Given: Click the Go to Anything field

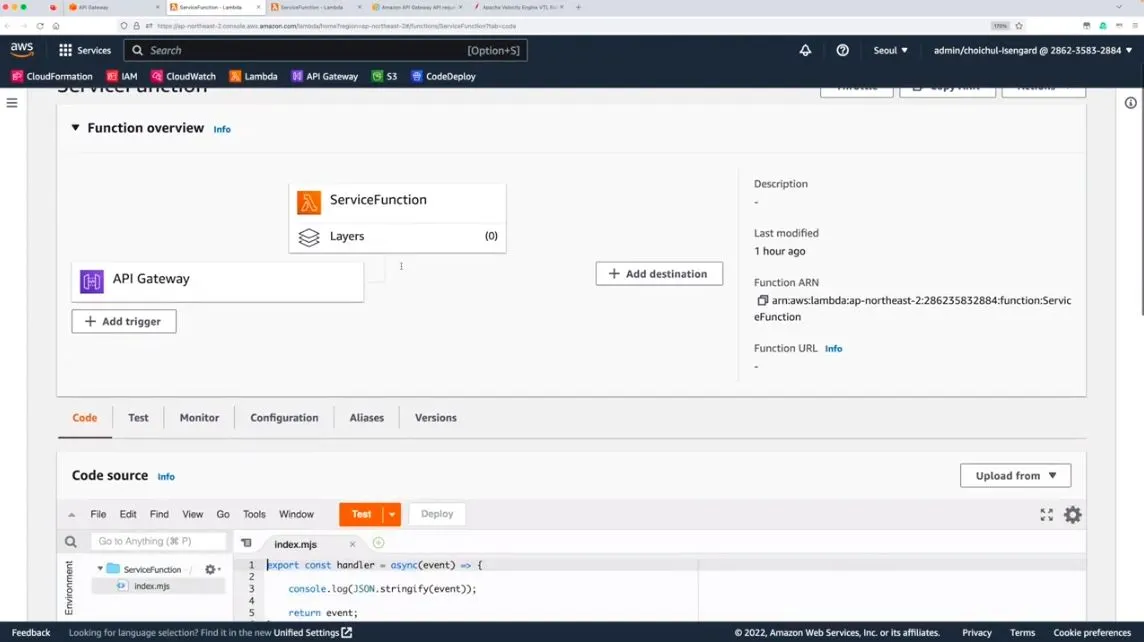Looking at the screenshot, I should tap(158, 541).
